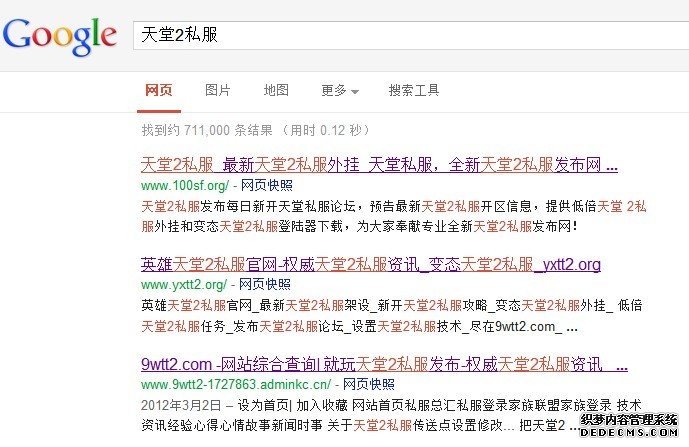Click the www.100sf.org/ URL
The image size is (689, 447).
click(x=185, y=185)
